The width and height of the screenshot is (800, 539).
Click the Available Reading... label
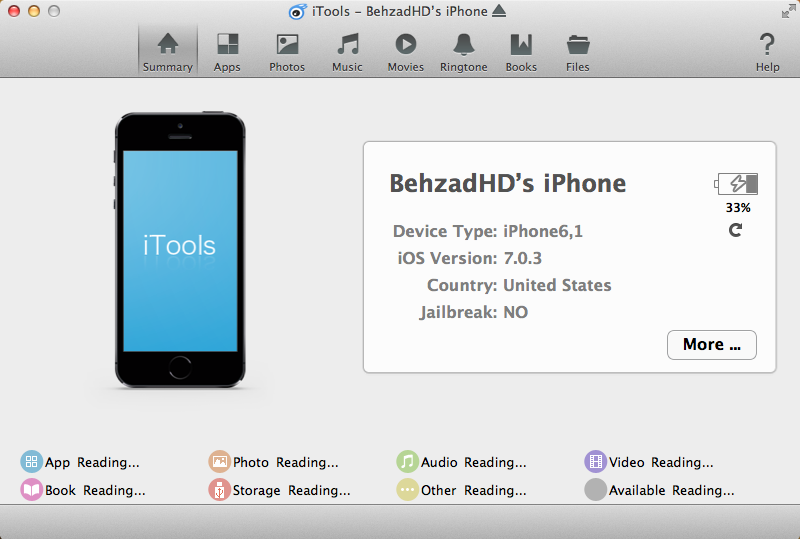pos(671,491)
